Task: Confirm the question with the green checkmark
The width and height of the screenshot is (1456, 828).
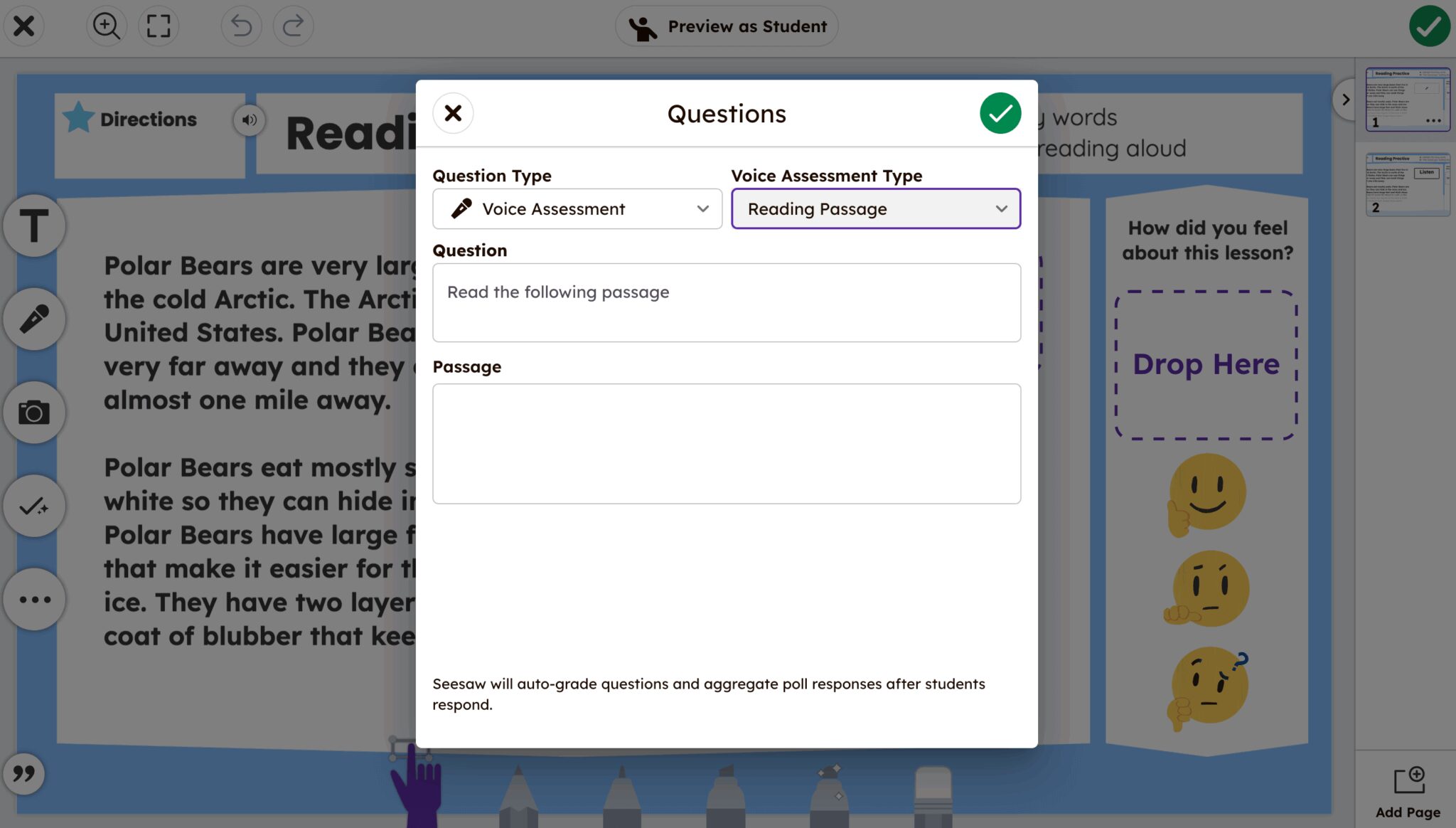Action: pyautogui.click(x=1000, y=112)
